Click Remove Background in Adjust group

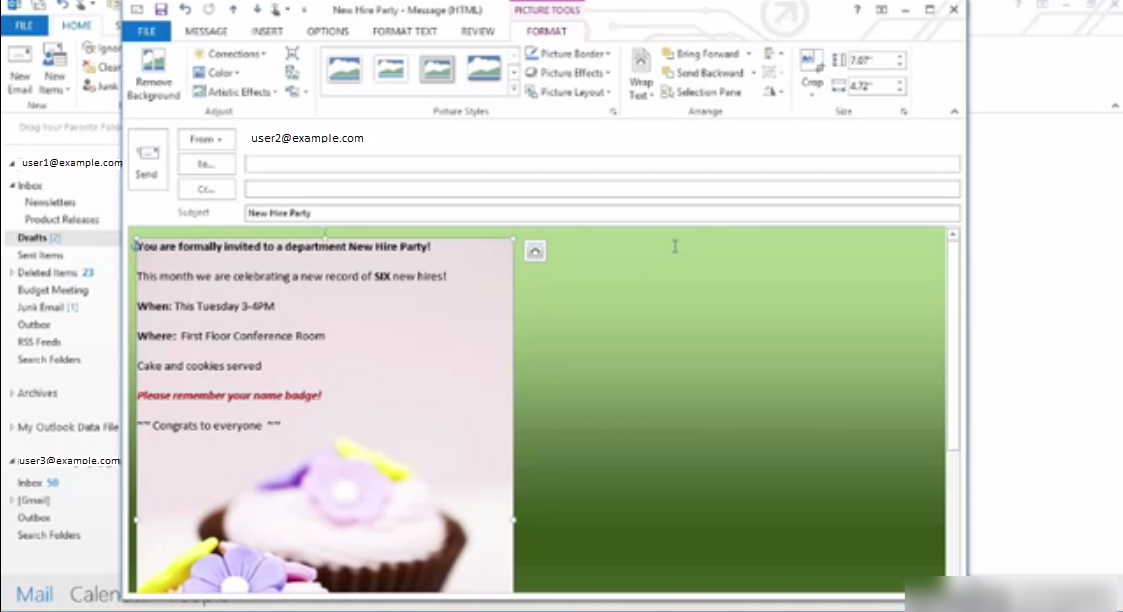point(153,74)
